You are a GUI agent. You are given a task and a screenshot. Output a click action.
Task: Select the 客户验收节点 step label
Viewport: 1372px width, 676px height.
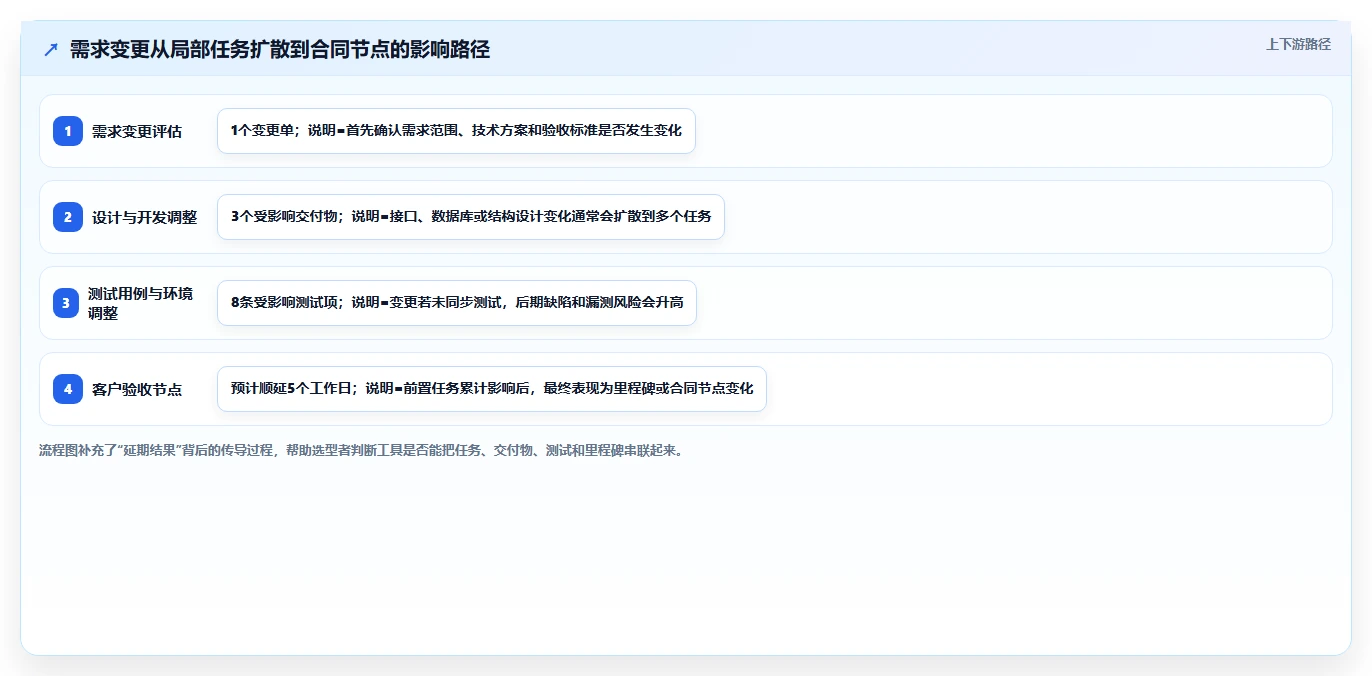[x=137, y=389]
